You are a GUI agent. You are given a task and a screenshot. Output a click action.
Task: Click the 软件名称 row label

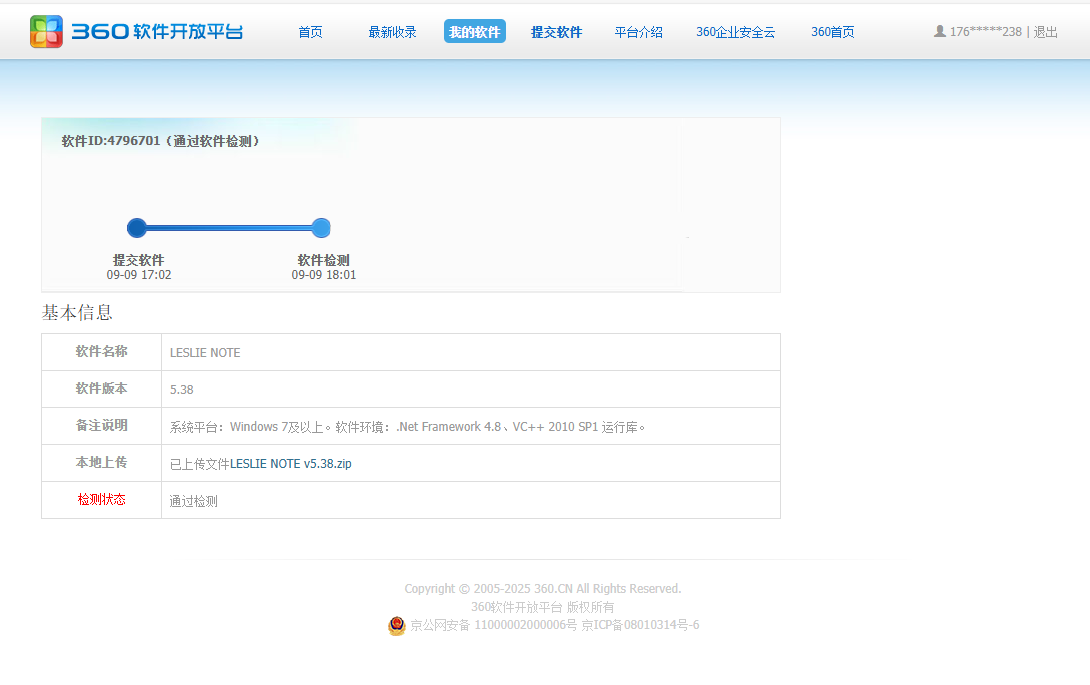tap(101, 352)
